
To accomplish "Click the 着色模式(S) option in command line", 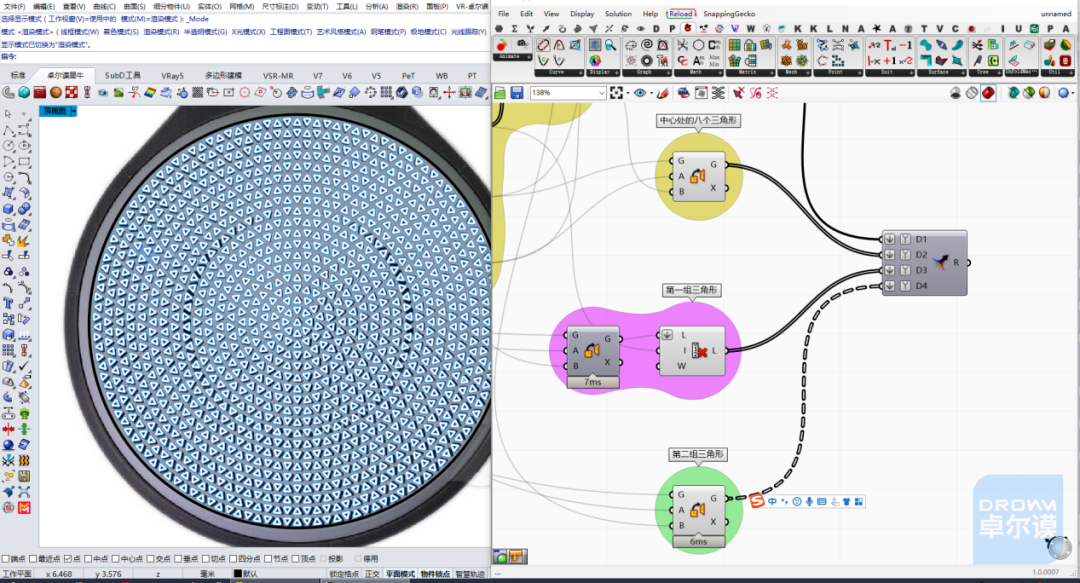I will [x=121, y=32].
